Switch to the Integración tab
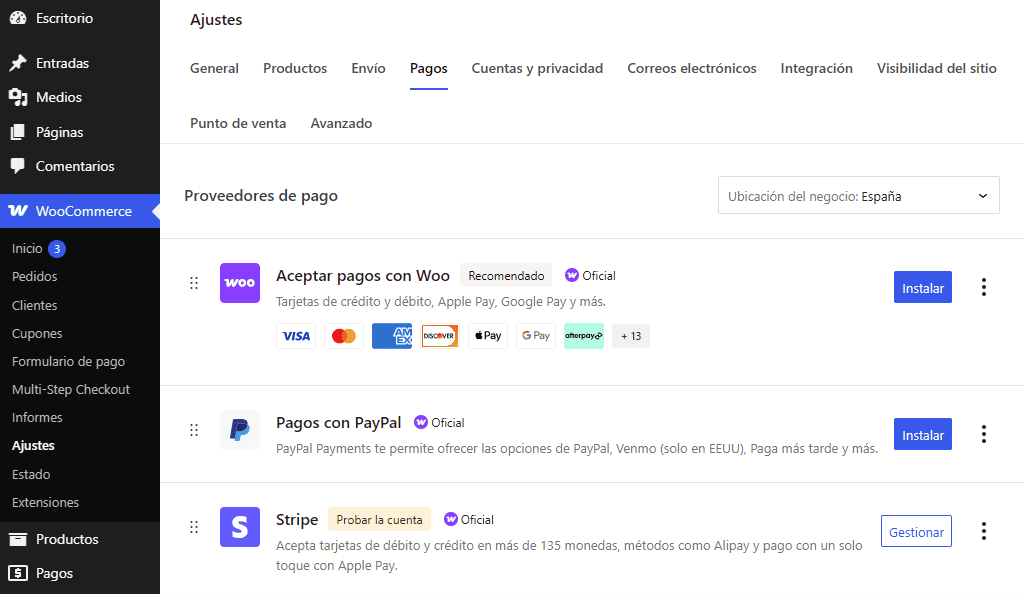The width and height of the screenshot is (1024, 594). coord(816,69)
